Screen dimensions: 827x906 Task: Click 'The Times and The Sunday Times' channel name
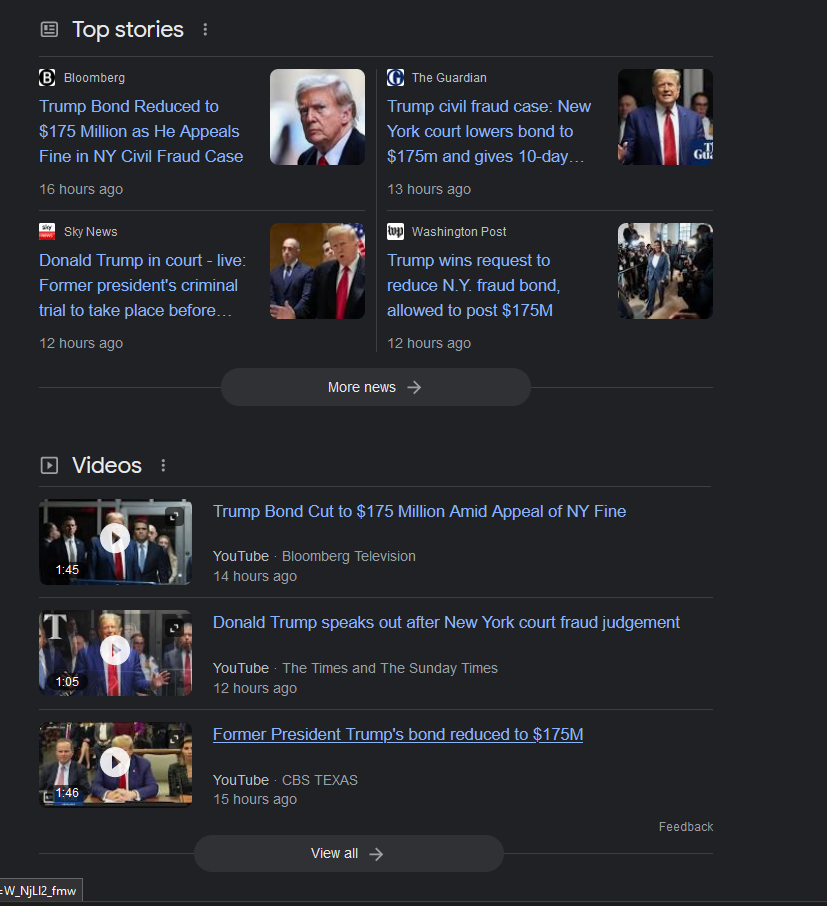coord(390,669)
